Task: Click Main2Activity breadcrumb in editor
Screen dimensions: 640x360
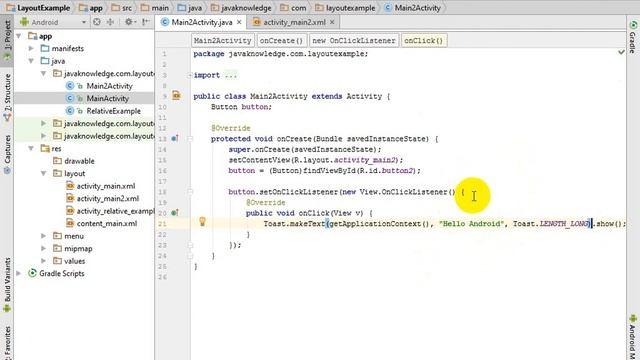Action: [223, 40]
